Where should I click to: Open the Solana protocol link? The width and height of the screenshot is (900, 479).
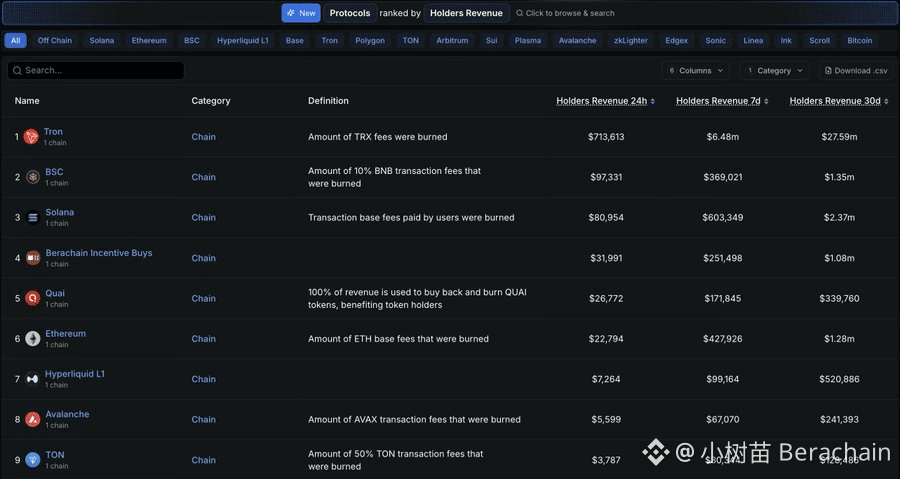pos(60,212)
